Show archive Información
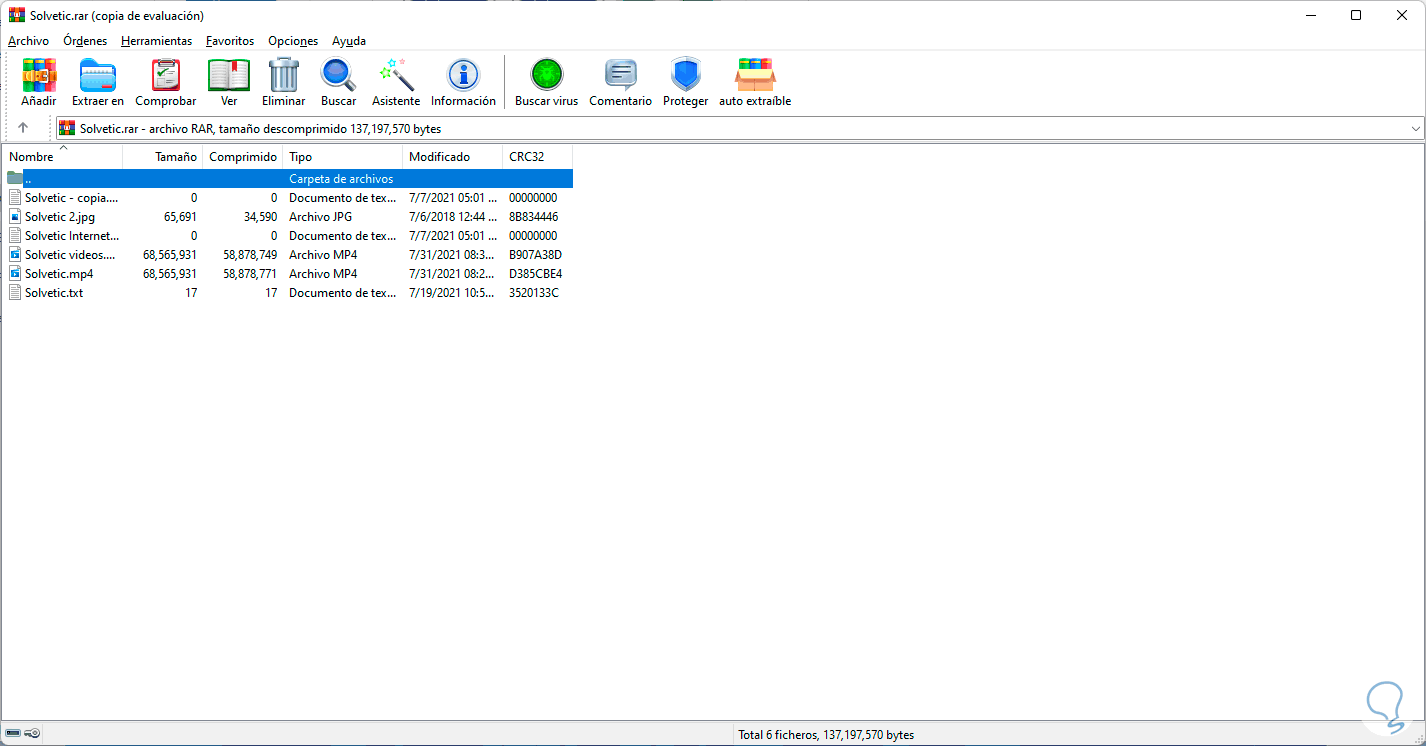The width and height of the screenshot is (1426, 746). click(463, 82)
